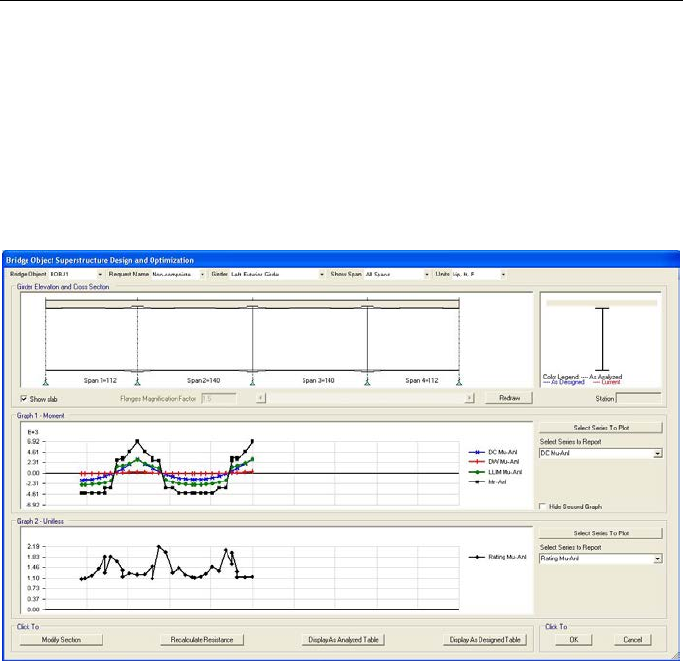Toggle the Hide Second Graph checkbox
Image resolution: width=683 pixels, height=661 pixels.
pyautogui.click(x=543, y=506)
